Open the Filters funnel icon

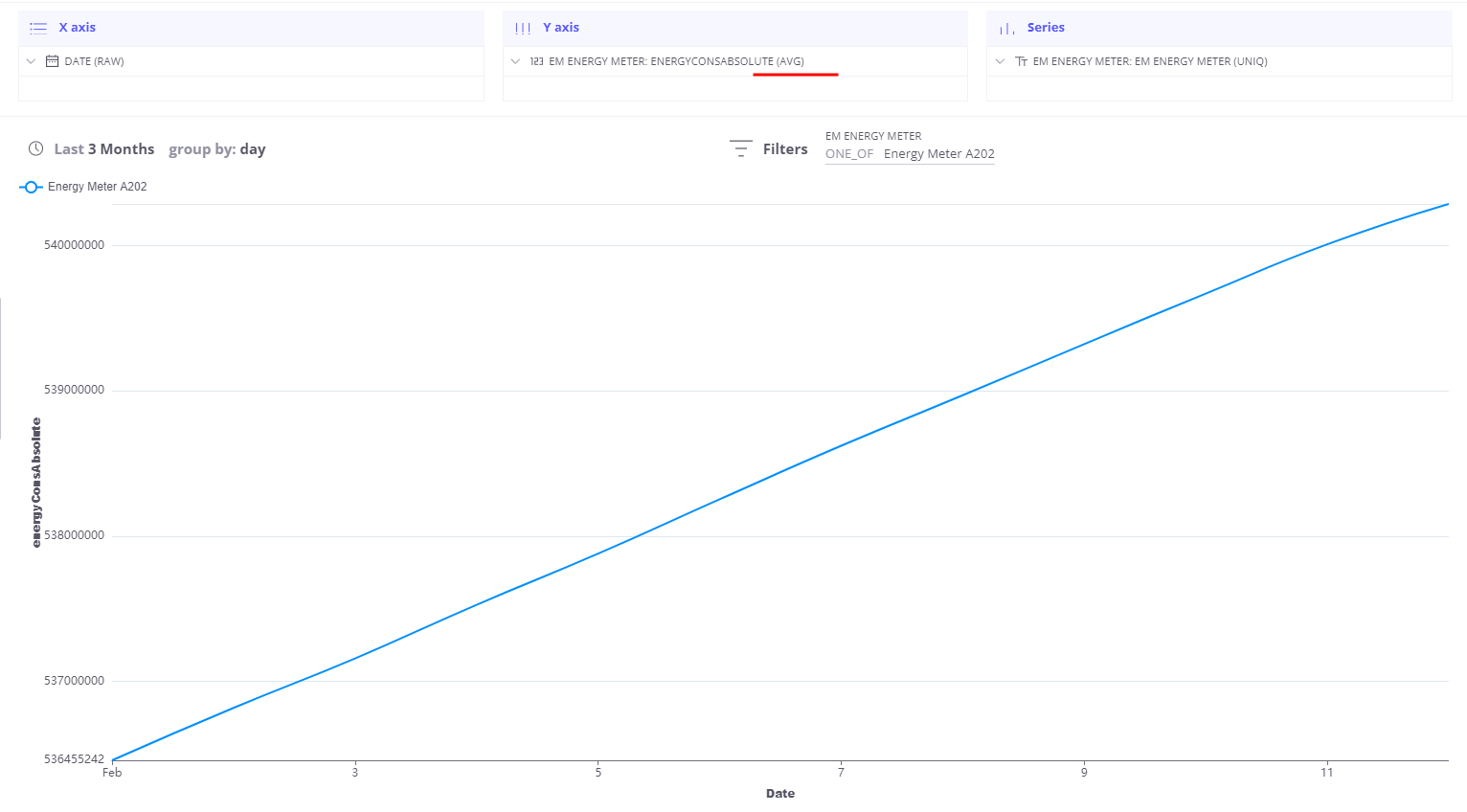(x=740, y=148)
